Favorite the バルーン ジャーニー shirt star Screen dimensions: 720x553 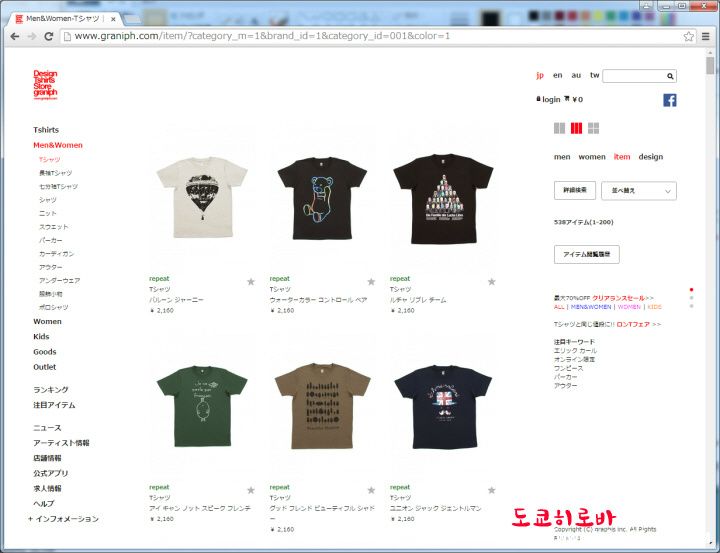tap(251, 282)
